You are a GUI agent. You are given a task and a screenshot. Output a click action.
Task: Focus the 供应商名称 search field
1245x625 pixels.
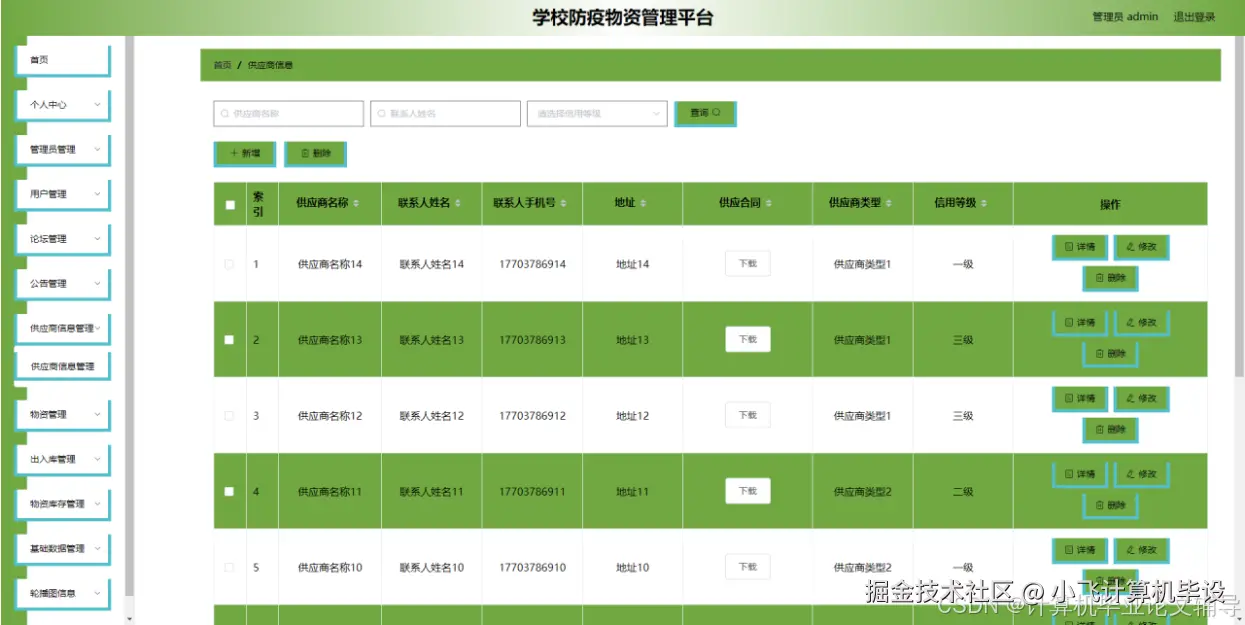288,114
